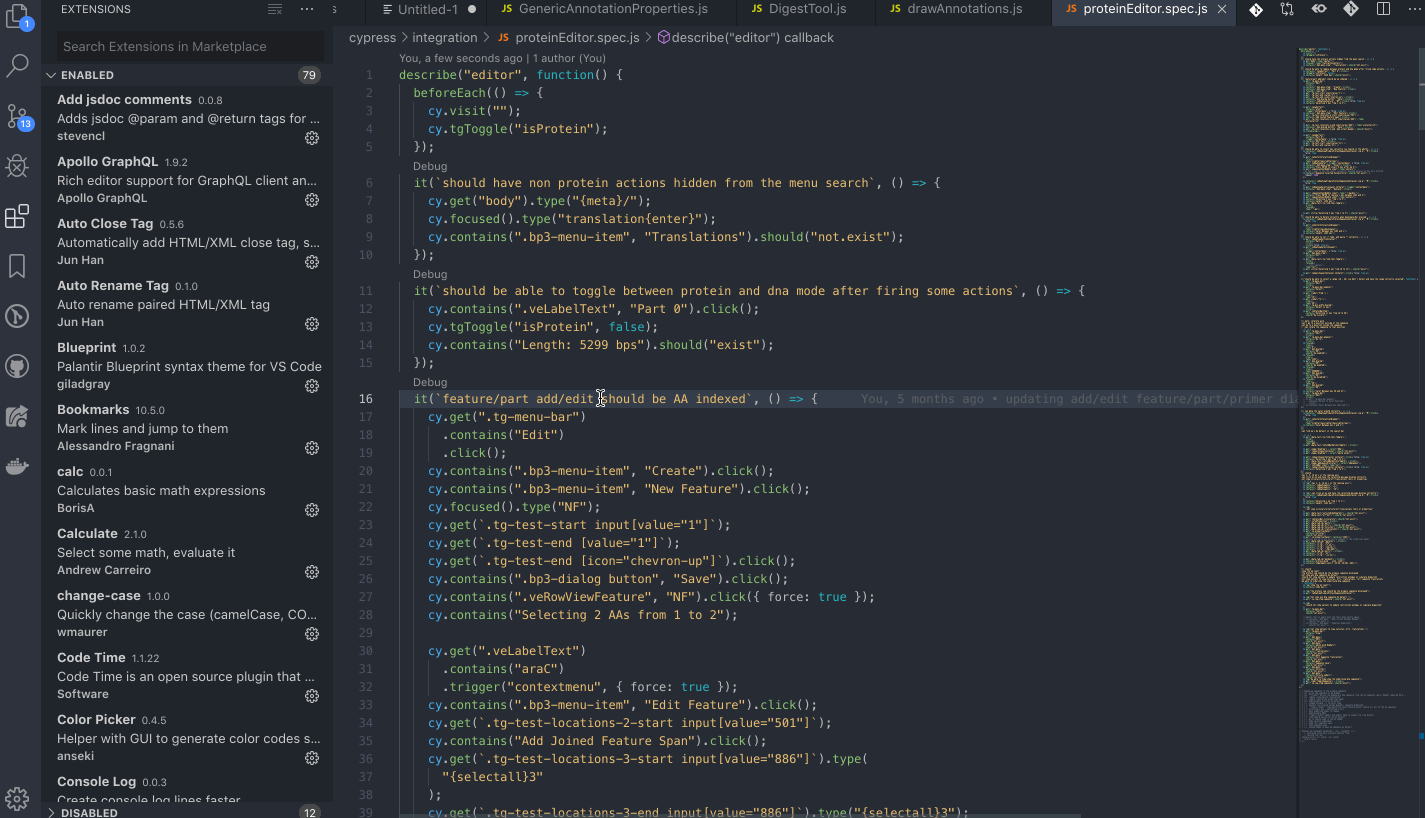1425x818 pixels.
Task: Open filter options for the Extensions list
Action: click(274, 9)
